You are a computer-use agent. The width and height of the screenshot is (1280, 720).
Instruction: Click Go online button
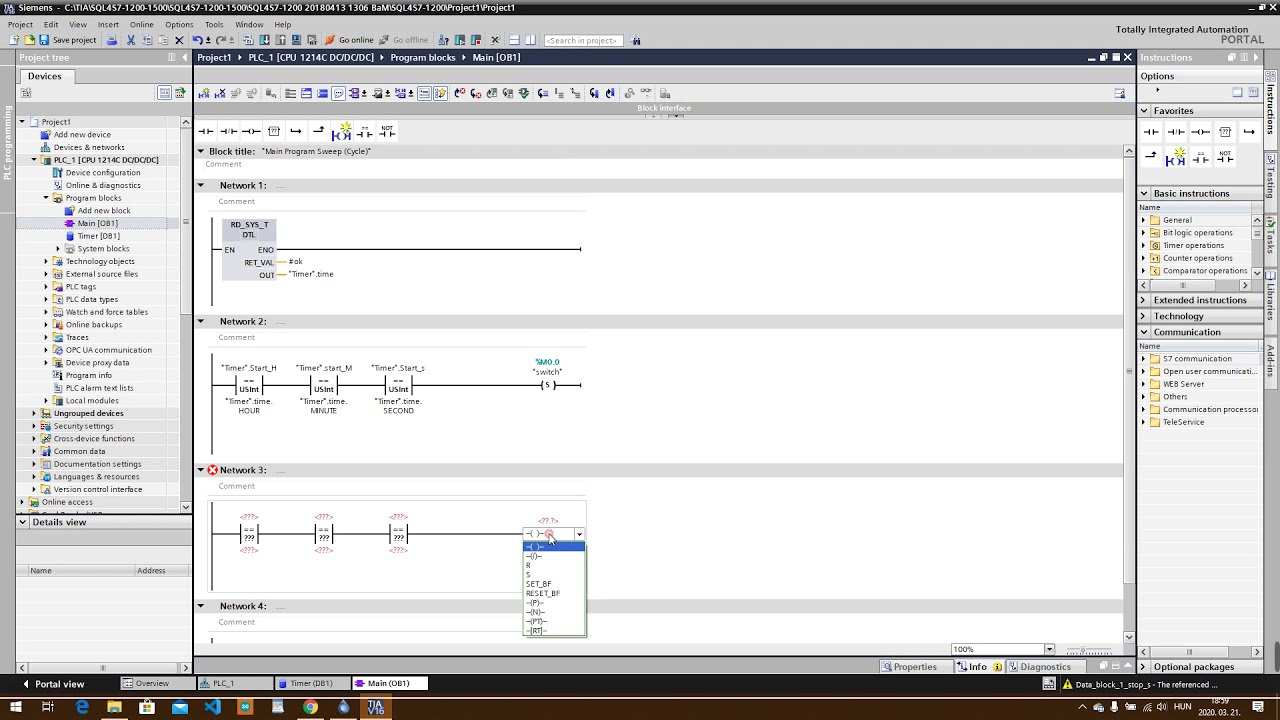coord(349,40)
